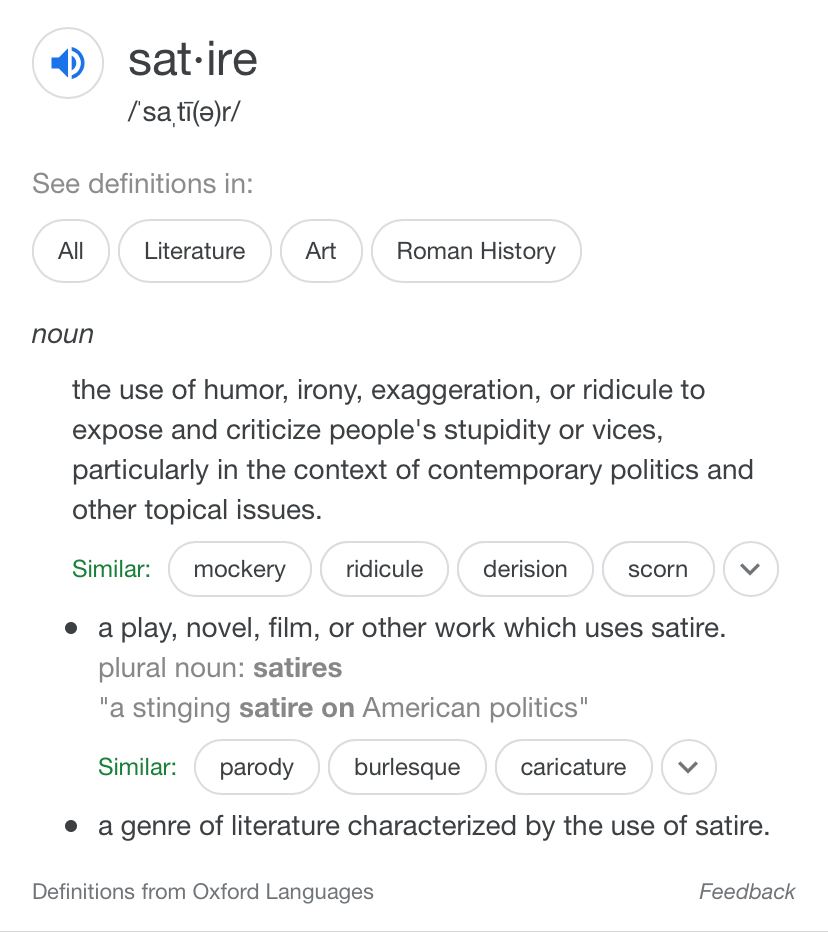Image resolution: width=828 pixels, height=932 pixels.
Task: Select the All definitions filter
Action: coord(69,251)
